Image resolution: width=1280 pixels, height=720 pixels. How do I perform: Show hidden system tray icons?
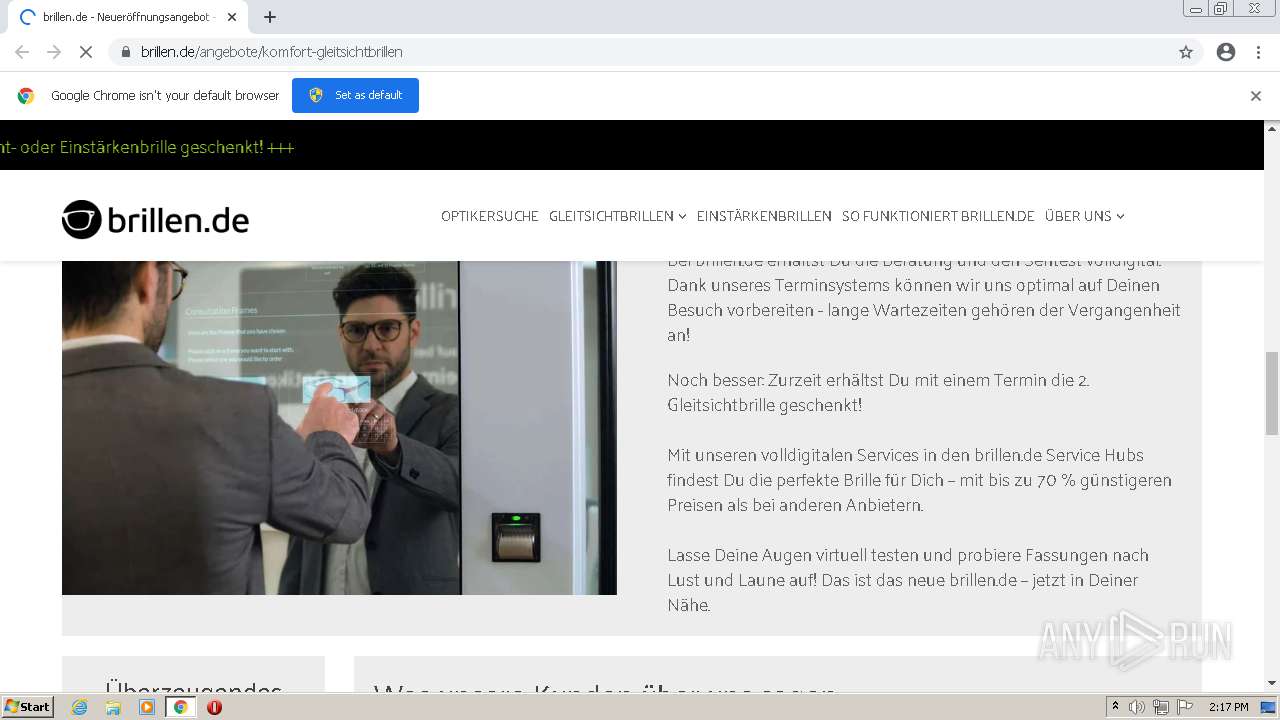[1116, 707]
